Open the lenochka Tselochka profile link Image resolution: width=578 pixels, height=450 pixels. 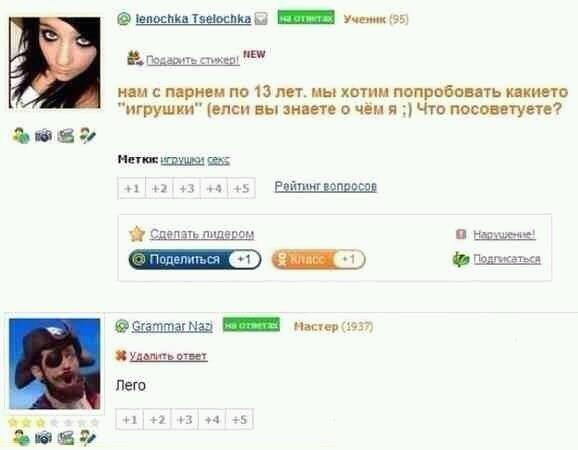[193, 18]
